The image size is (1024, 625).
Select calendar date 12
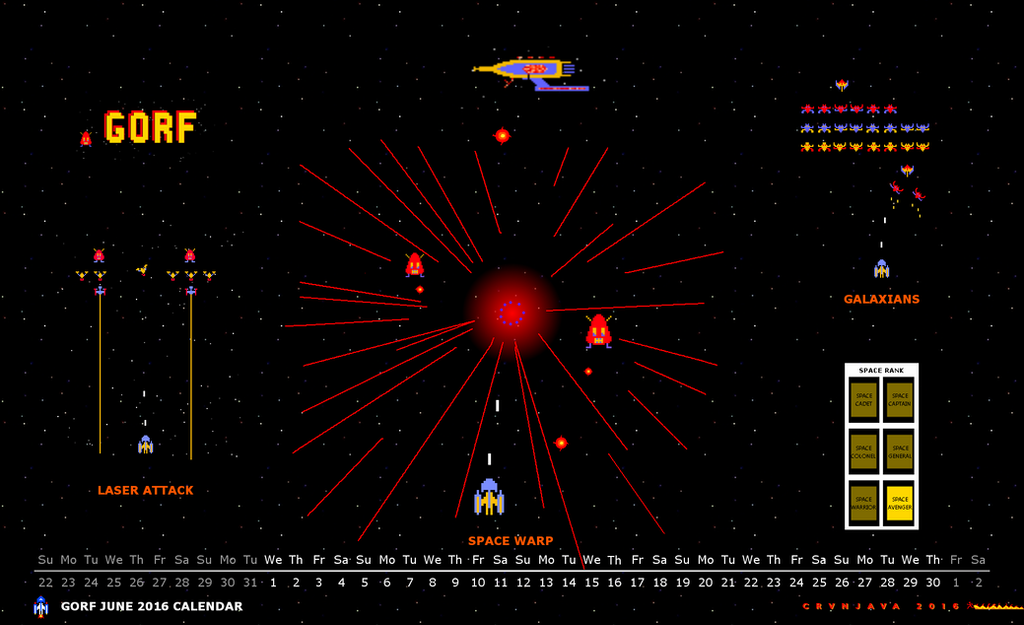[x=523, y=583]
